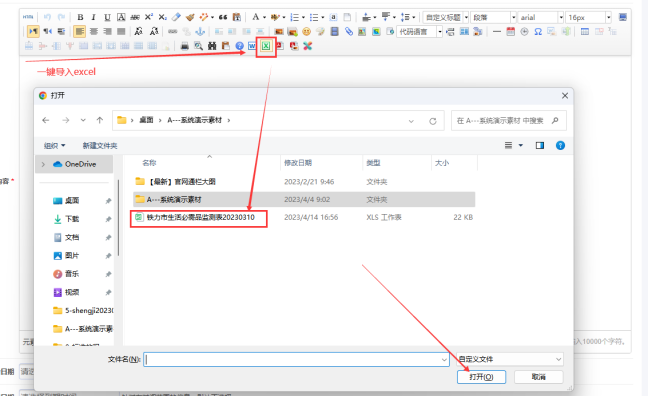Toggle bold formatting
This screenshot has height=396, width=648.
pos(80,17)
